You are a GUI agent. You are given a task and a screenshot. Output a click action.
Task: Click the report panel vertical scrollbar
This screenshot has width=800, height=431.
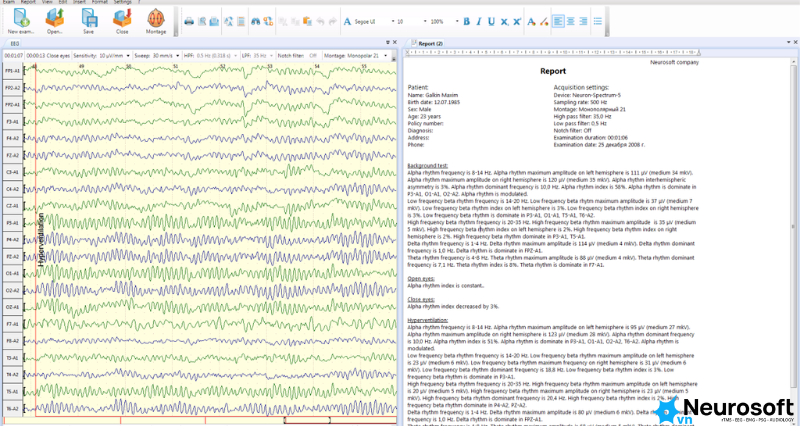793,224
